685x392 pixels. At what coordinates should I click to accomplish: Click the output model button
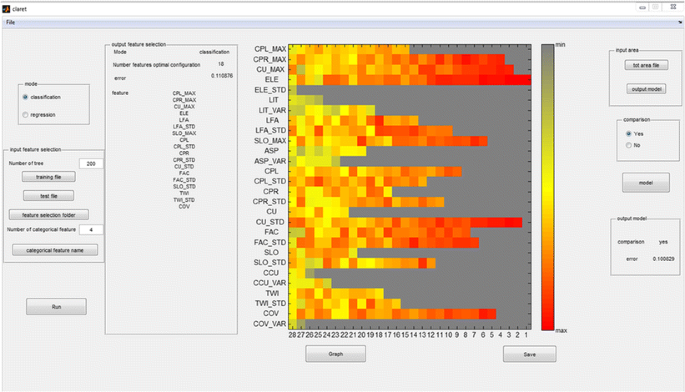point(646,89)
